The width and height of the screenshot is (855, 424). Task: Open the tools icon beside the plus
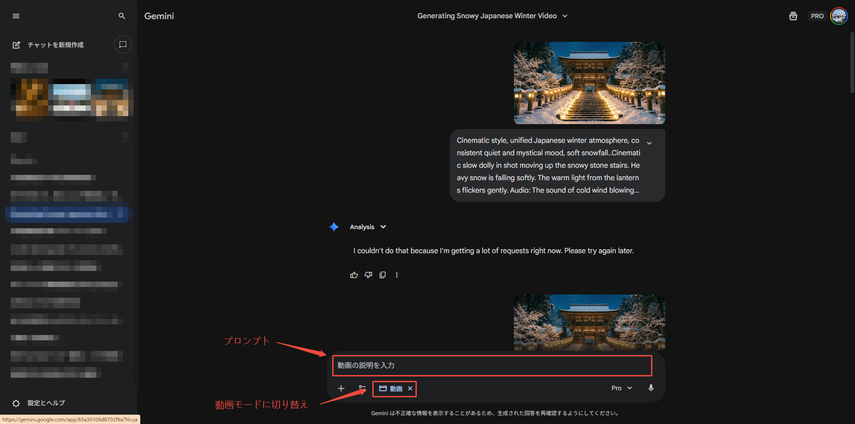[362, 389]
